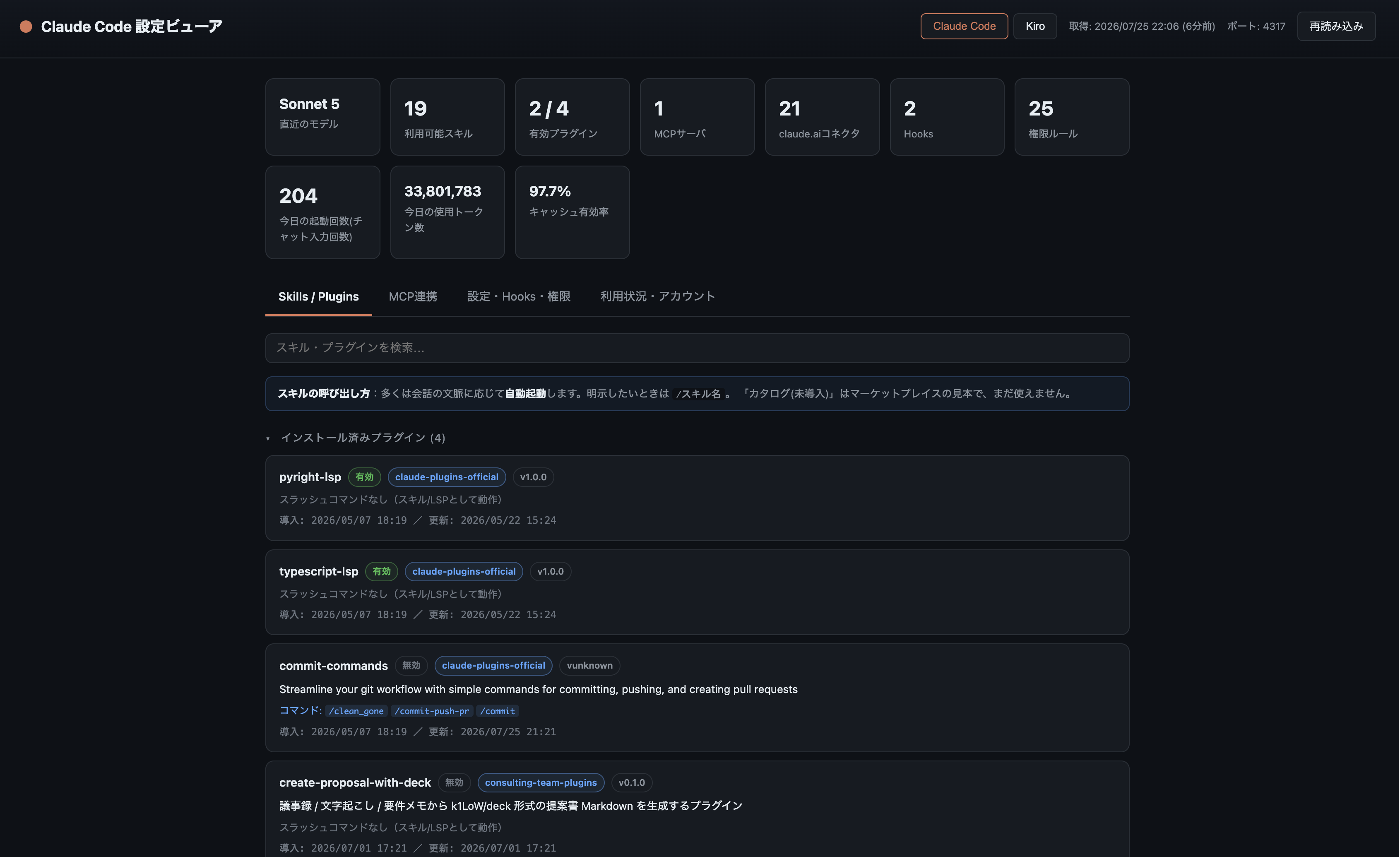Click the create-proposal-with-deck plugin name

click(x=354, y=782)
